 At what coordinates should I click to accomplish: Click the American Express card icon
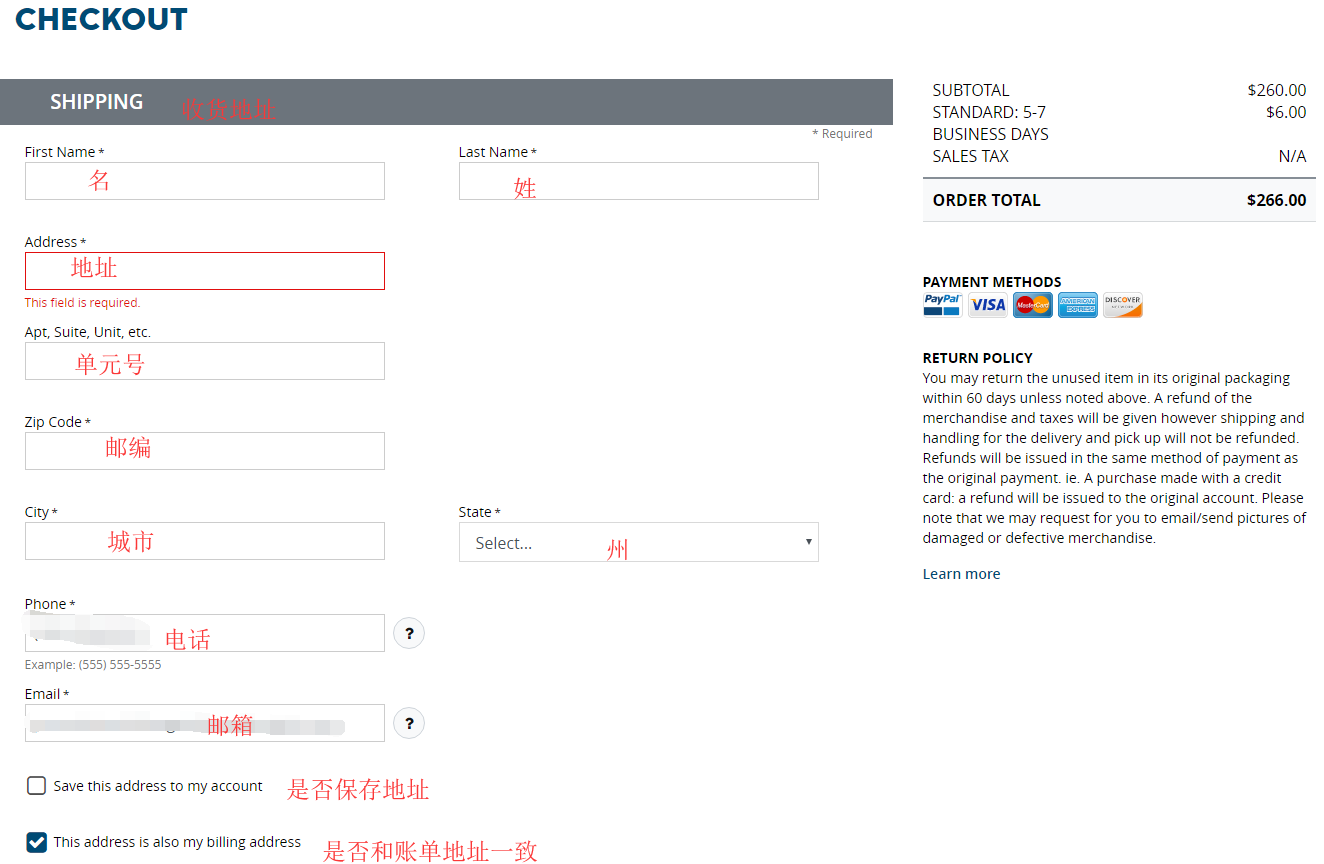[x=1077, y=305]
